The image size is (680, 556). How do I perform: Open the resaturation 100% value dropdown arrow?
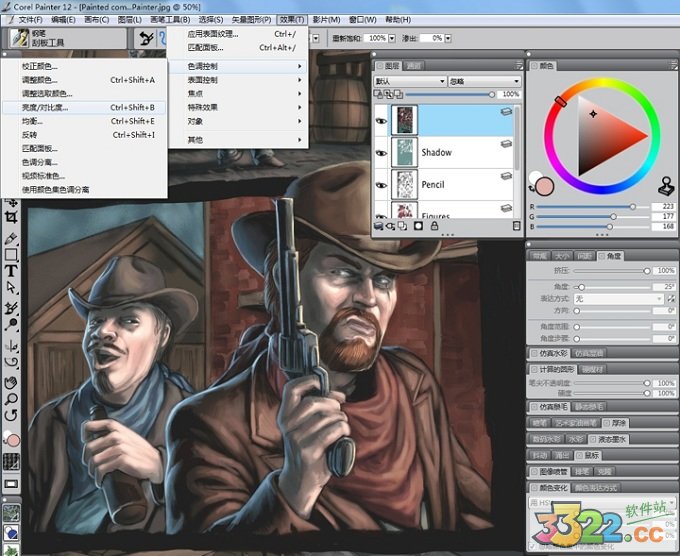click(392, 38)
